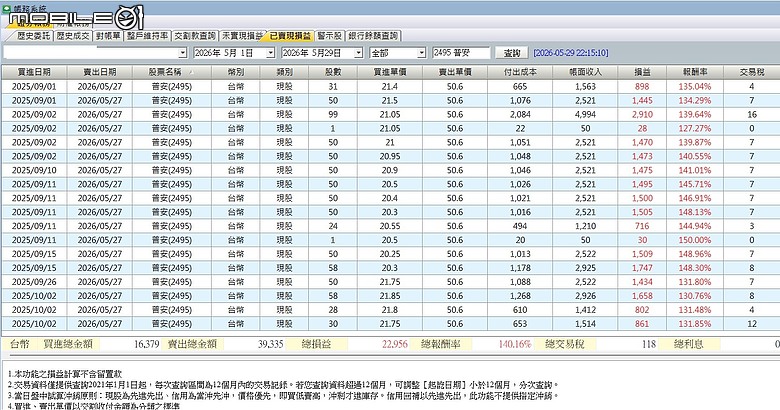
Task: Click the 總利息 summary label
Action: pos(689,344)
